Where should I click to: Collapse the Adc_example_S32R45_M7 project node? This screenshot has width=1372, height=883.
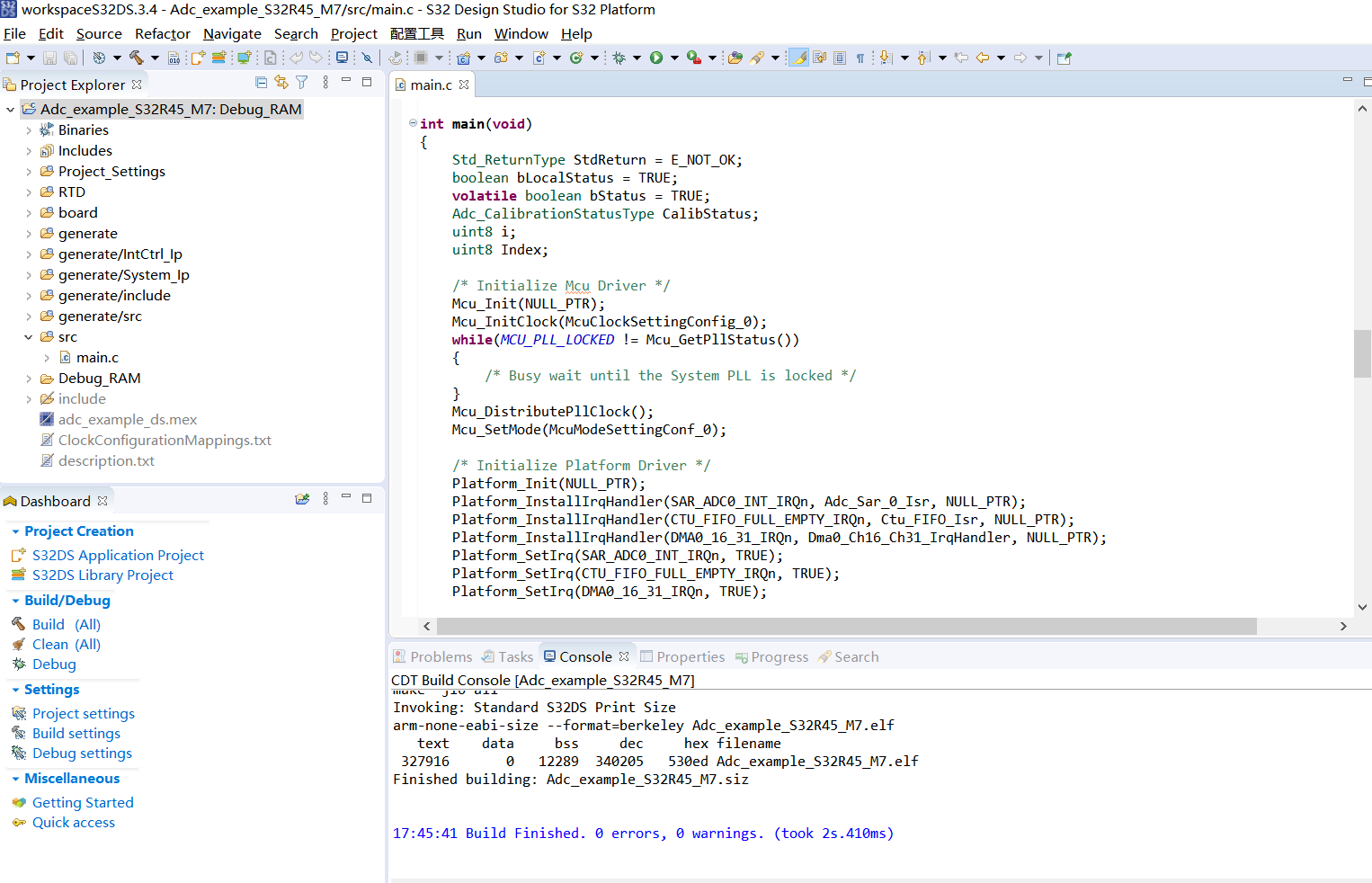(x=11, y=110)
